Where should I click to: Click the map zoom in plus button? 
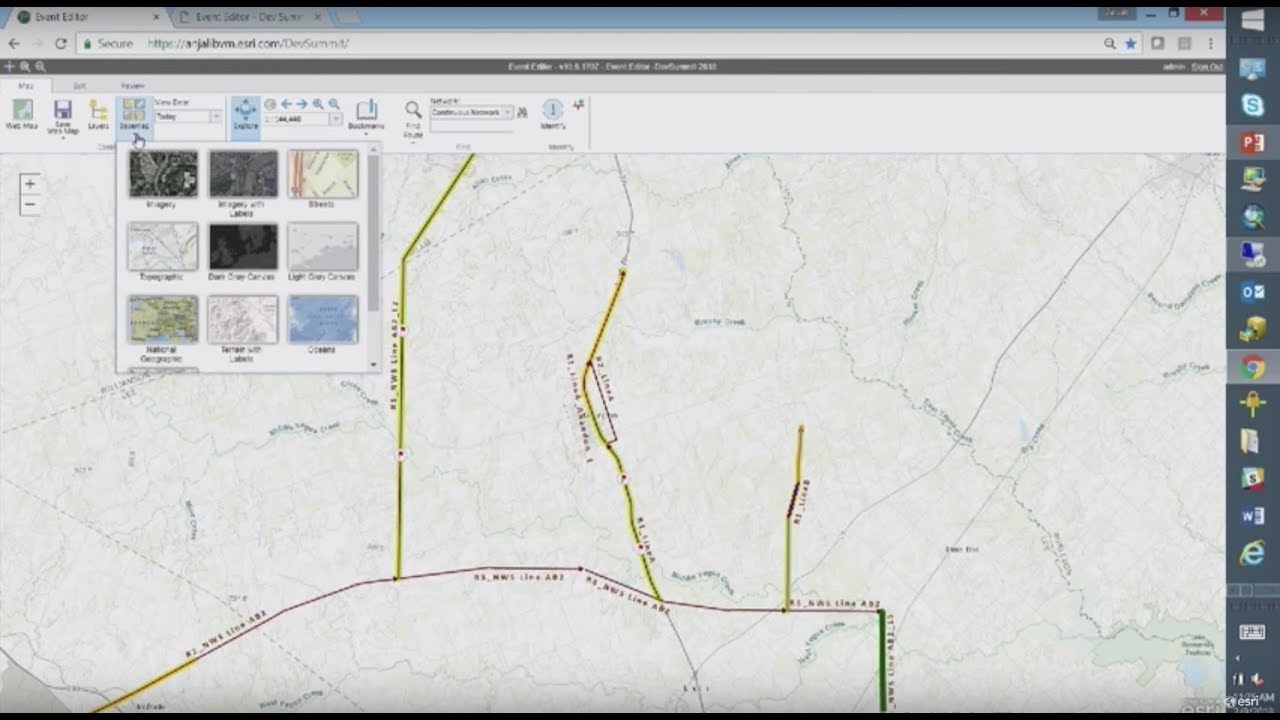tap(29, 184)
